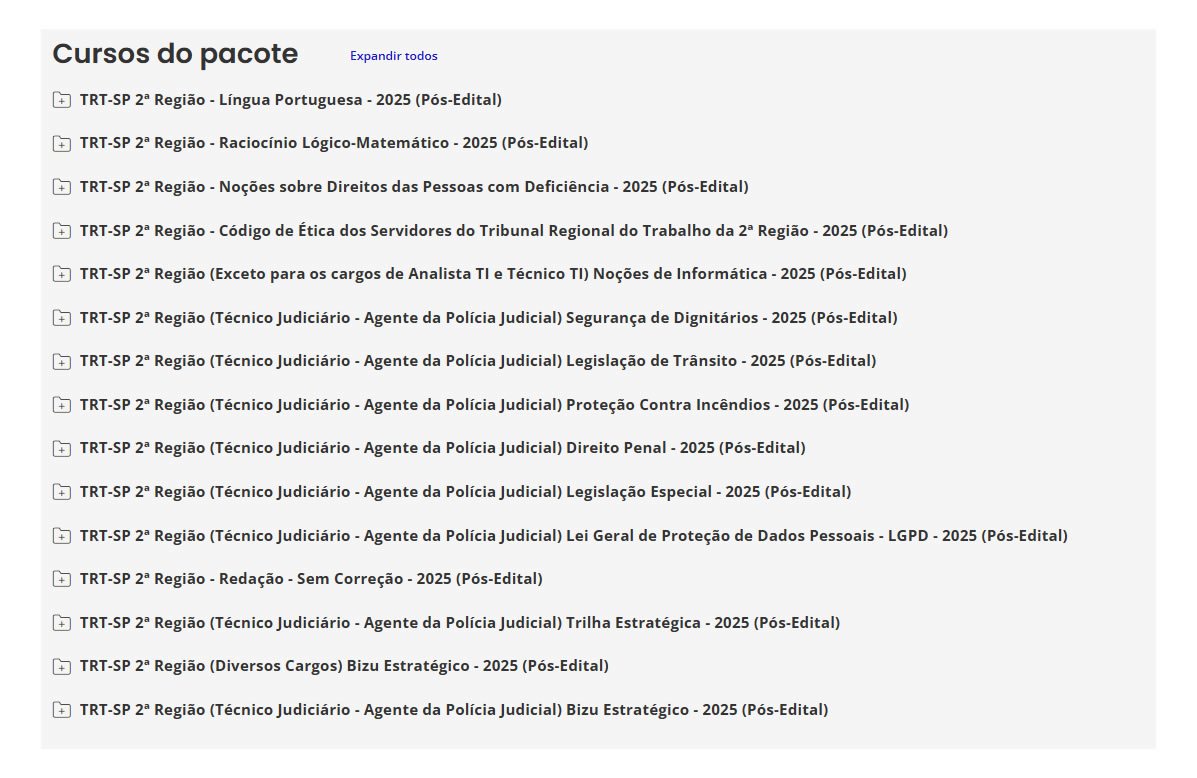Expand the Legislação Especial course row
The height and width of the screenshot is (778, 1197).
click(x=465, y=492)
